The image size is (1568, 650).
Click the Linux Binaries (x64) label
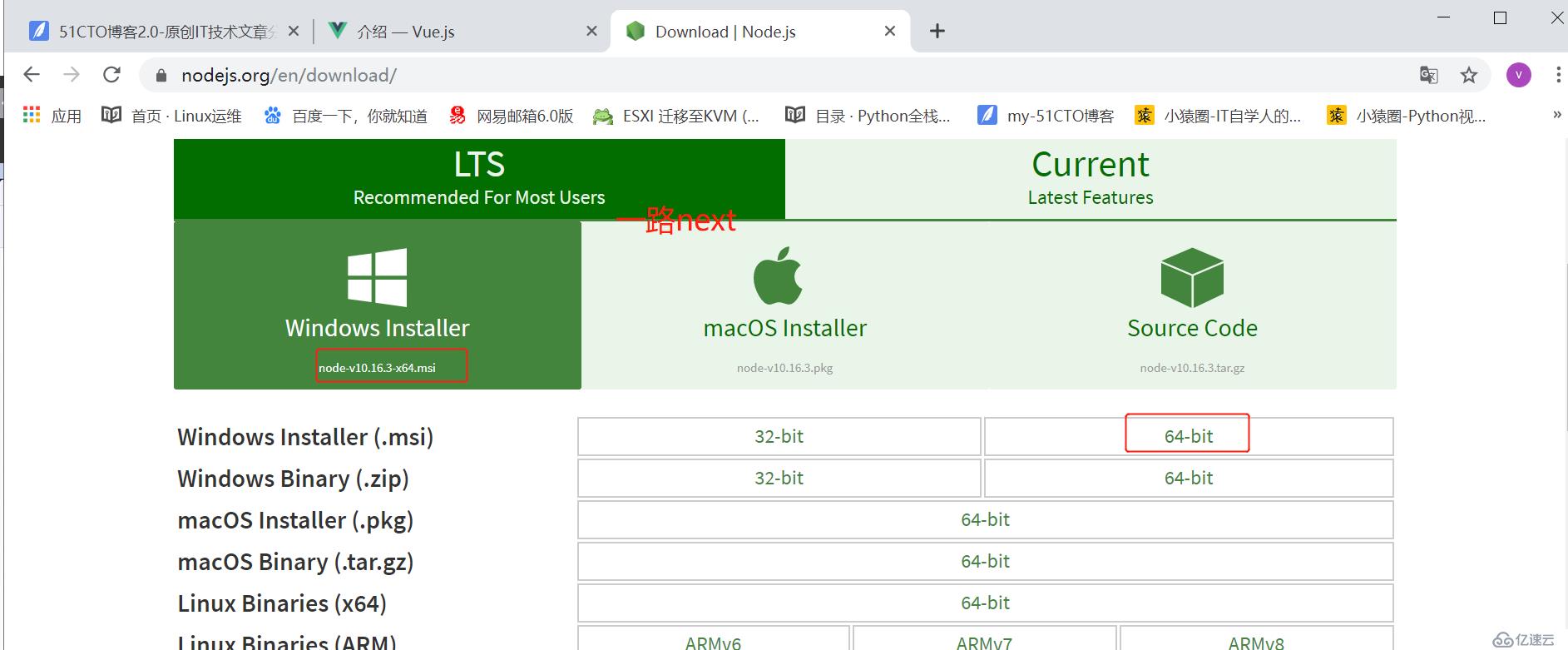point(282,603)
